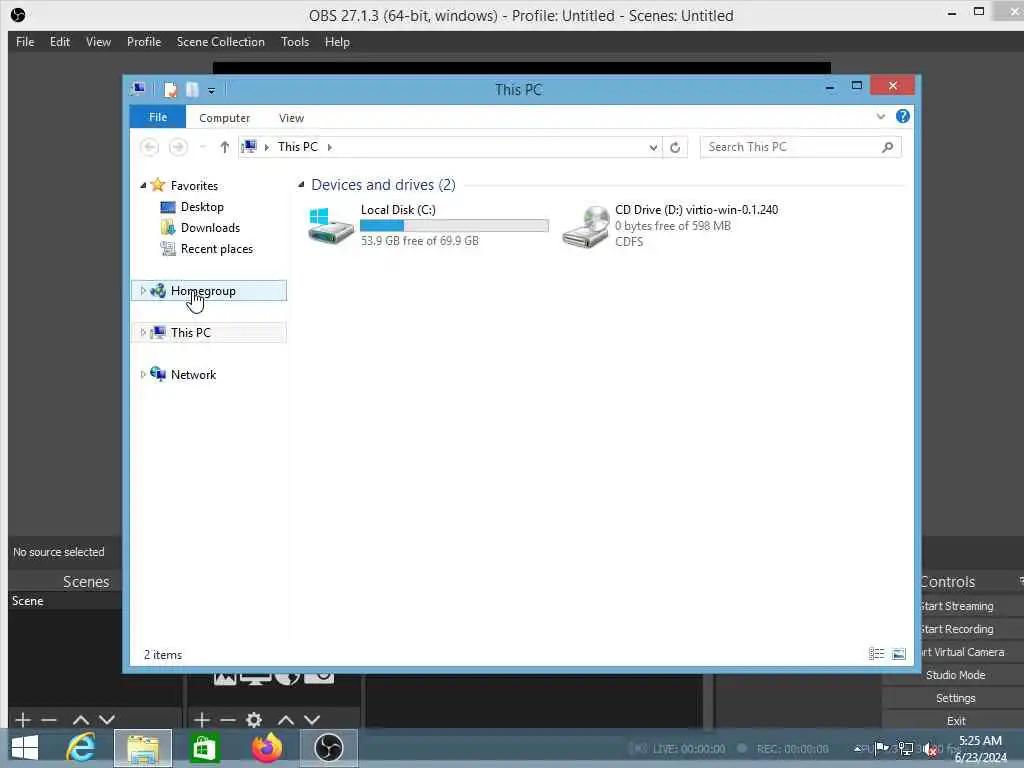
Task: Collapse the Favorites tree group
Action: [x=143, y=185]
